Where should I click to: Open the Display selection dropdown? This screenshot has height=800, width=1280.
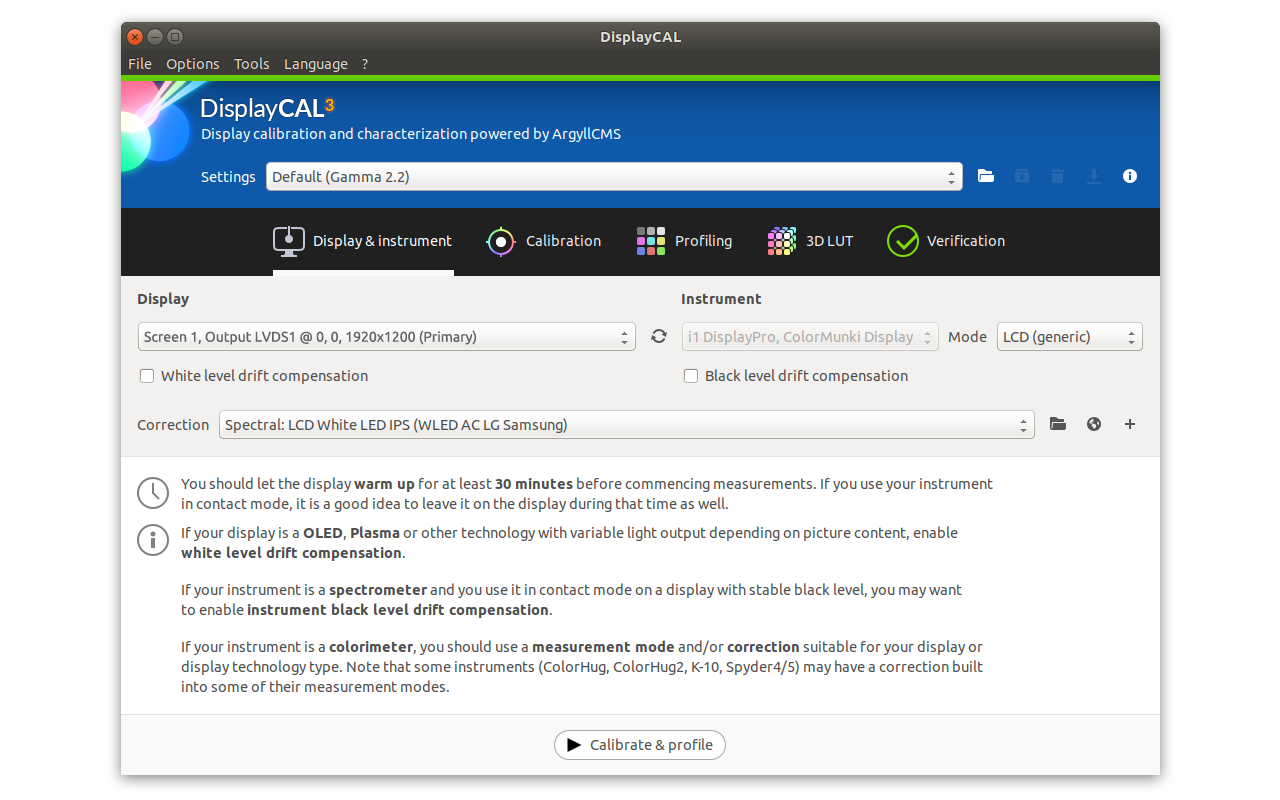386,337
